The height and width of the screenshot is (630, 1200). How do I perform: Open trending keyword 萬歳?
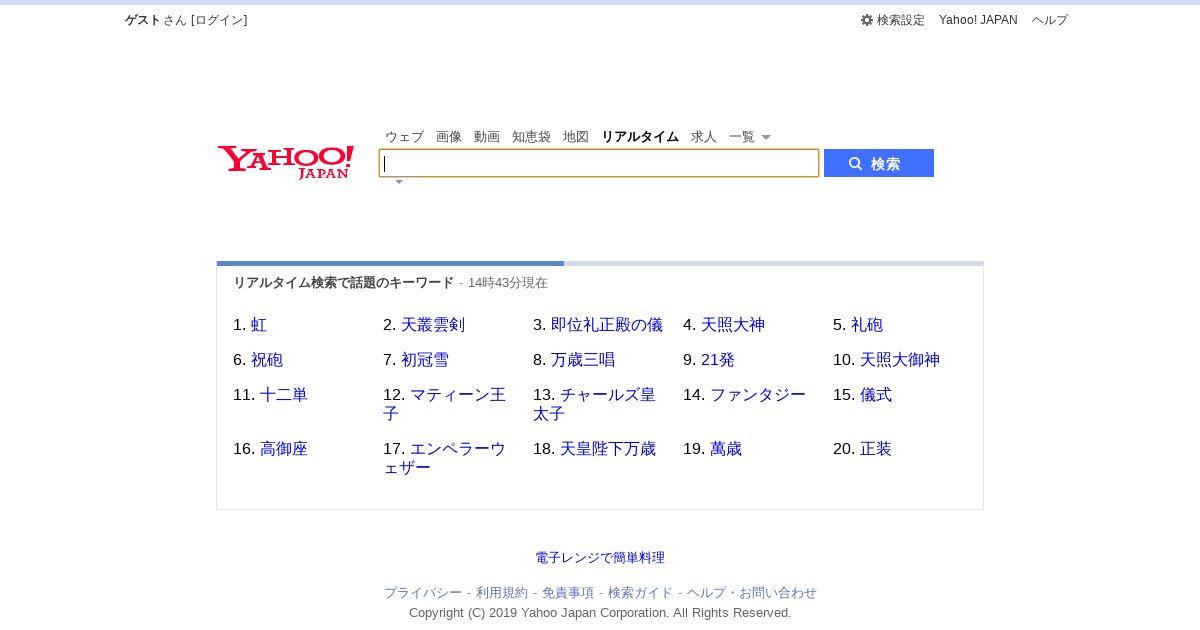[726, 449]
